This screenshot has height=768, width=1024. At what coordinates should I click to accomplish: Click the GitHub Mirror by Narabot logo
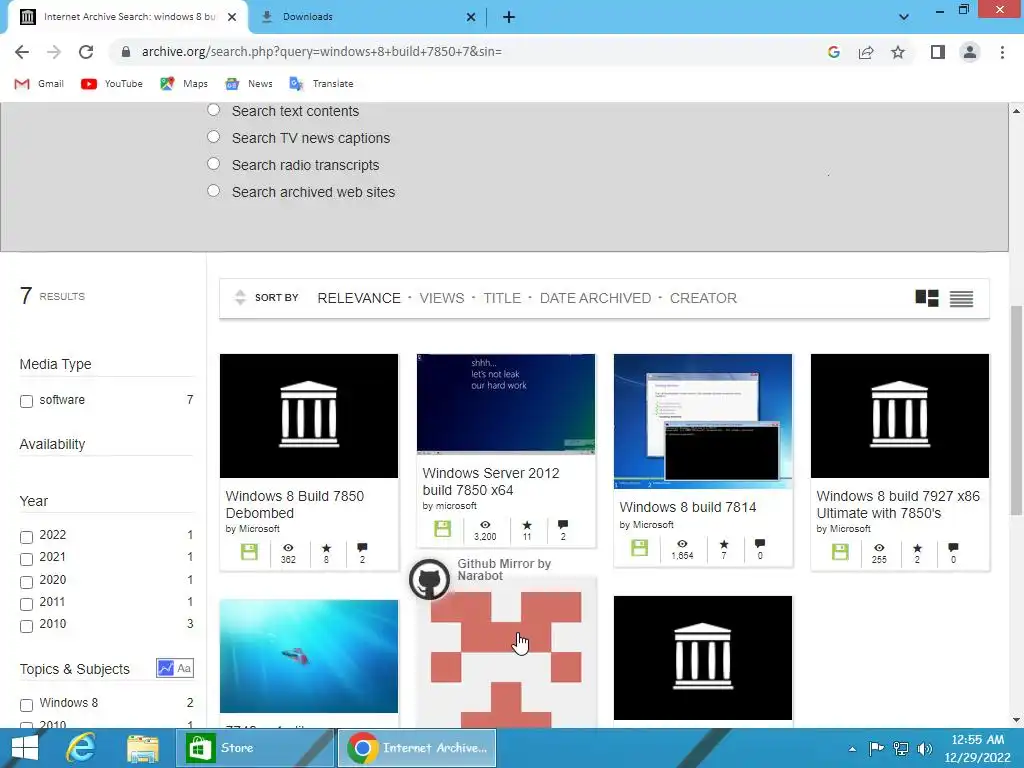click(x=429, y=578)
